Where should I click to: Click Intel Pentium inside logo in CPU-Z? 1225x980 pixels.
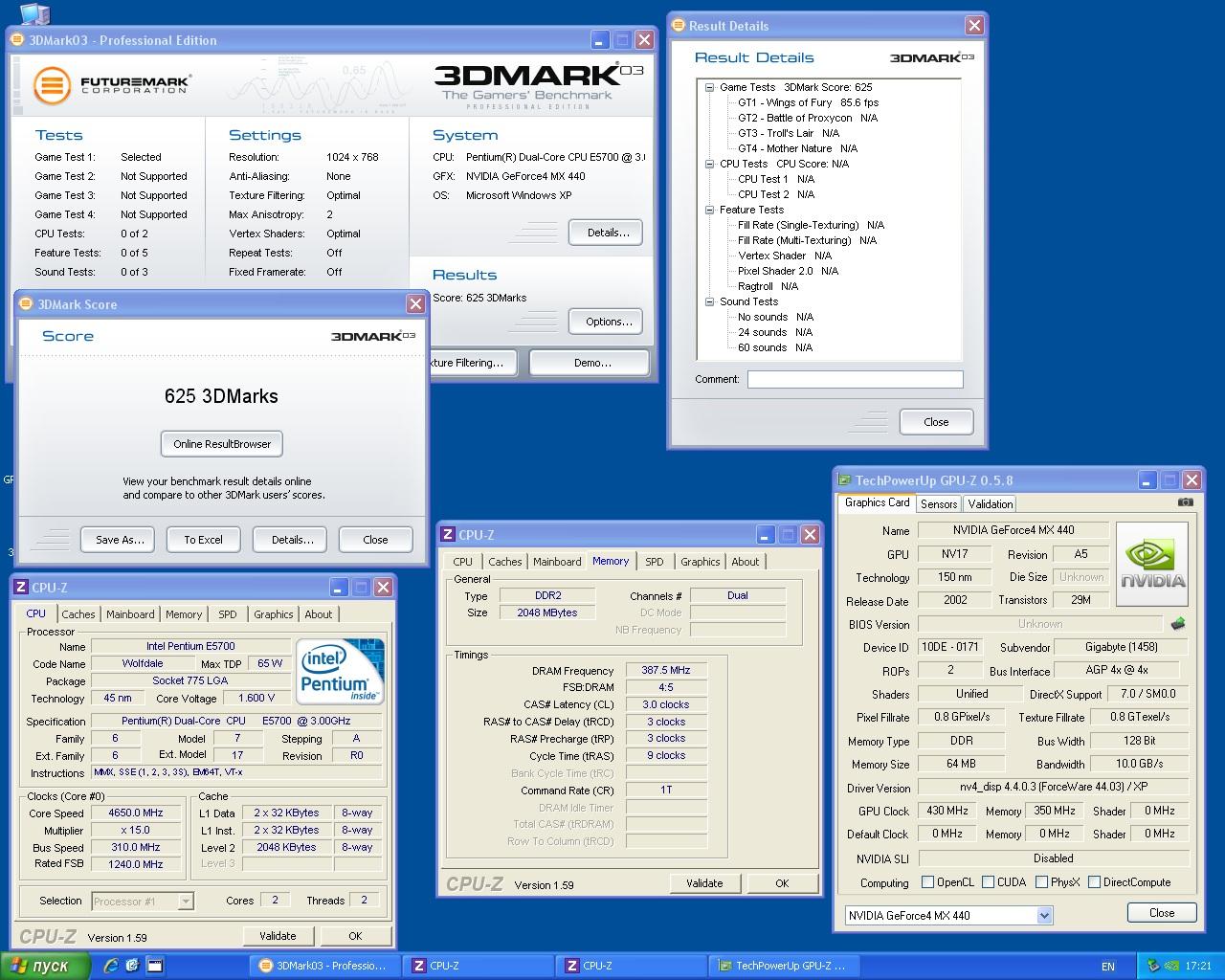point(341,670)
